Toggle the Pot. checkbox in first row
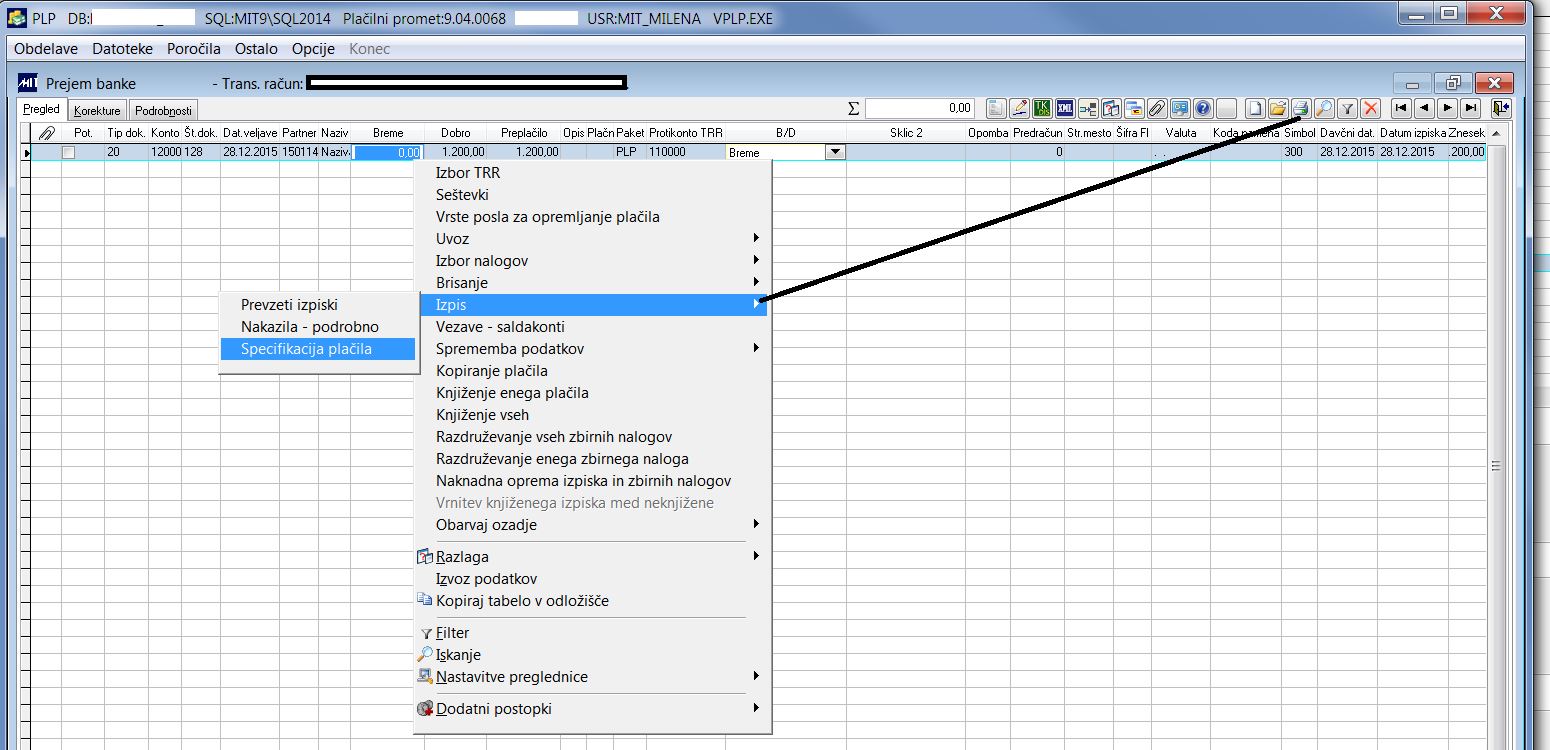1550x750 pixels. [x=68, y=153]
